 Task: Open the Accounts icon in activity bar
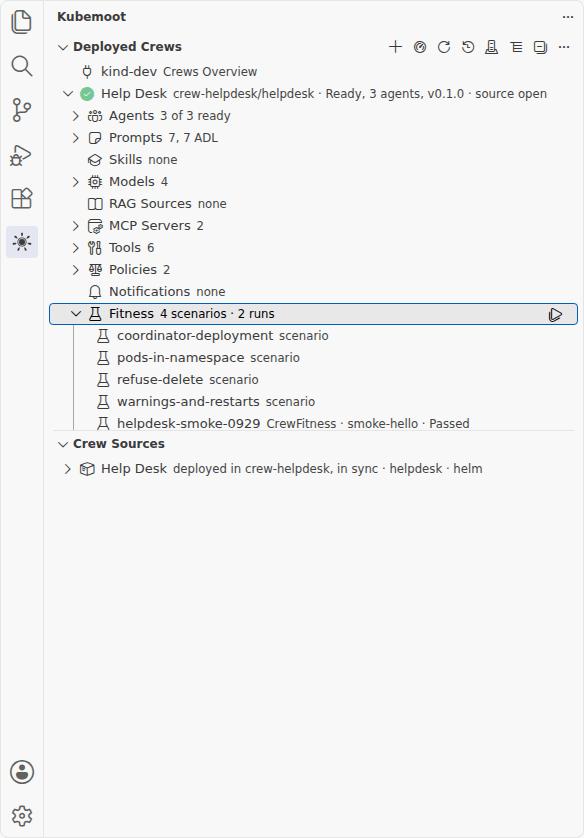21,772
